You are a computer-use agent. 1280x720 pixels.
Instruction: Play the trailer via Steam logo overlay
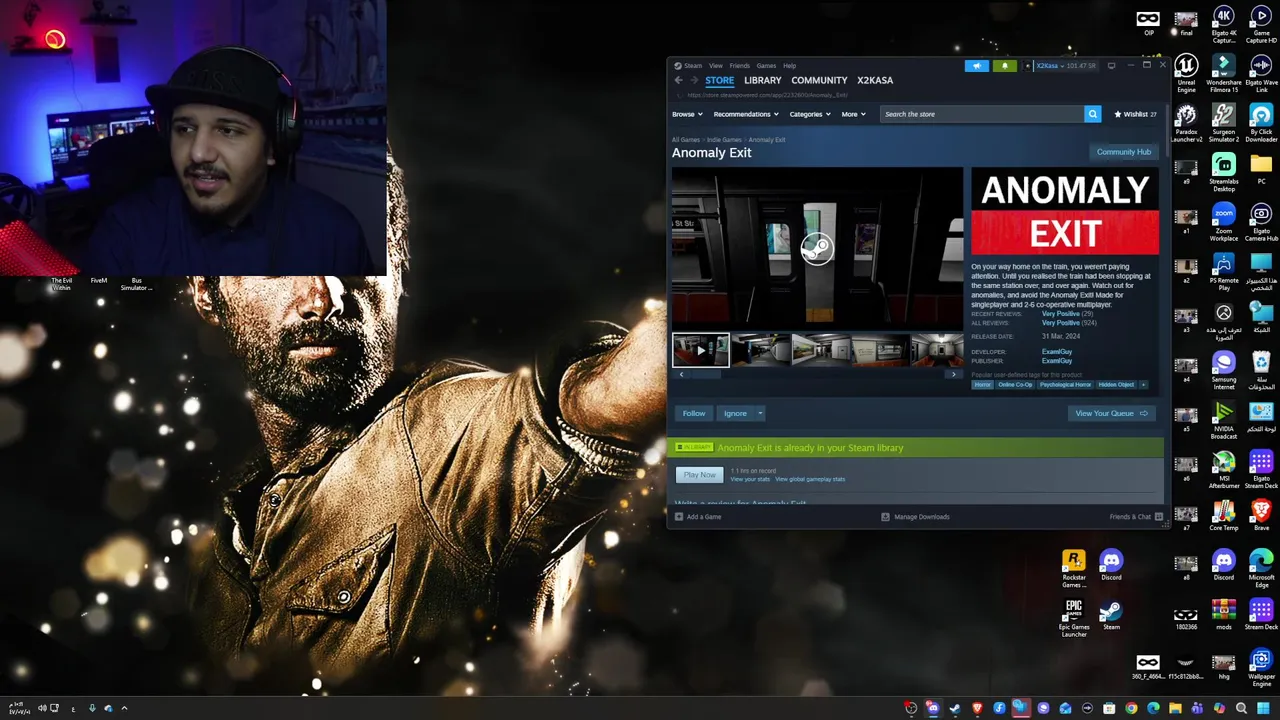[x=817, y=248]
